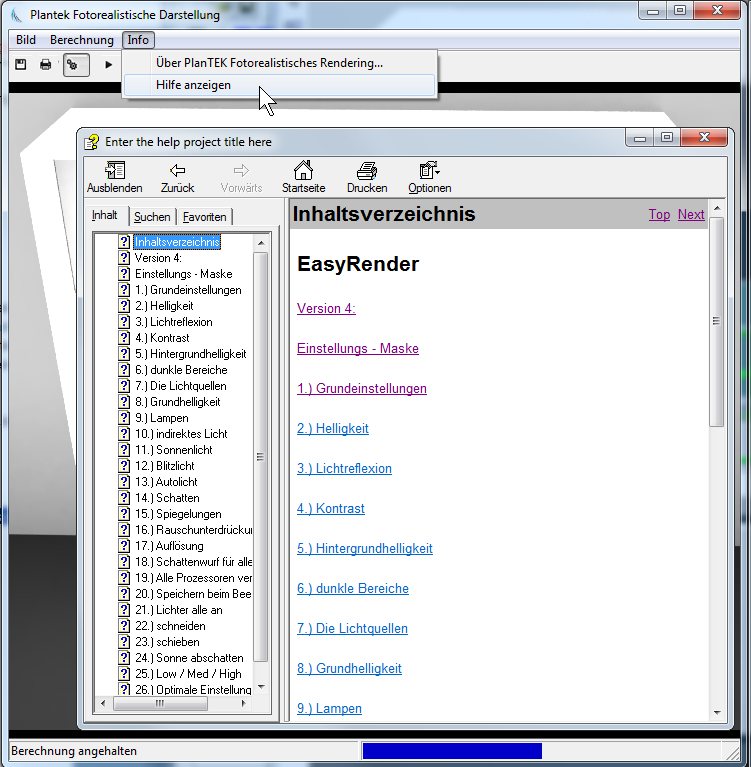Click the 'Next' link in header

[x=690, y=214]
